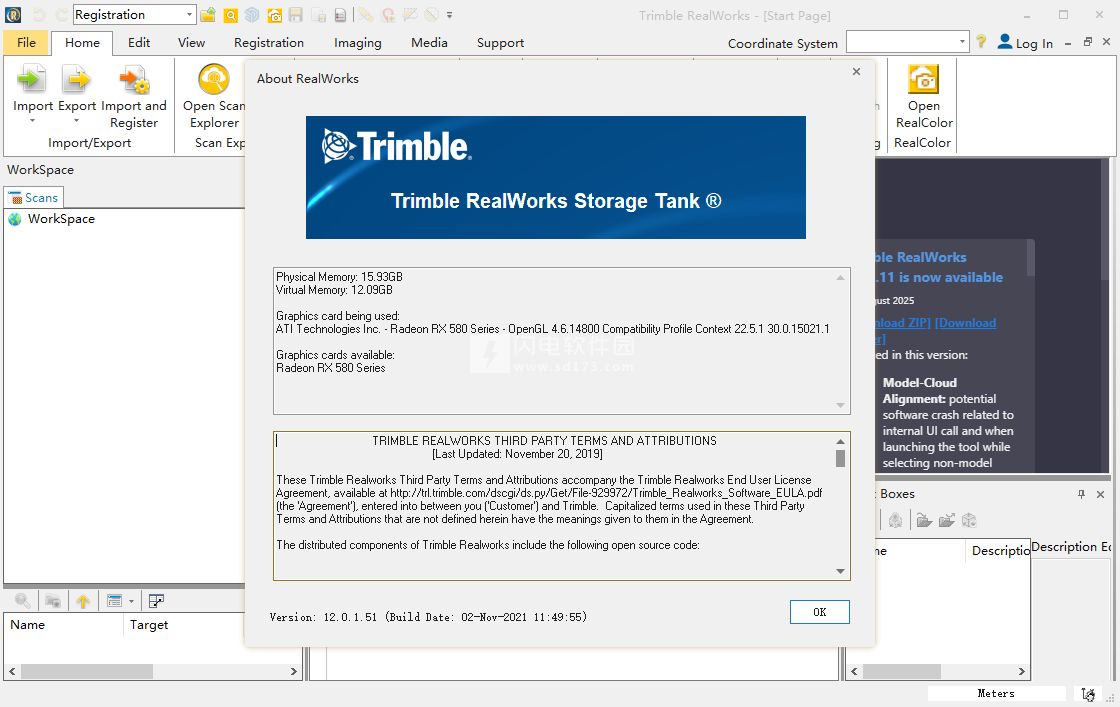Click Log In link
Image resolution: width=1120 pixels, height=707 pixels.
point(1025,43)
